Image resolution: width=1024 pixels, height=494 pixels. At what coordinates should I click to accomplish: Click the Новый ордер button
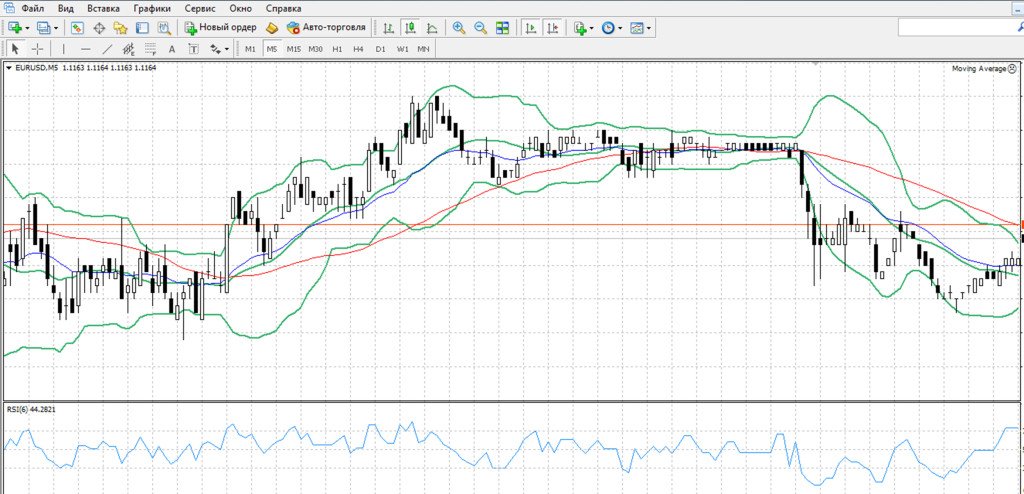pos(220,28)
